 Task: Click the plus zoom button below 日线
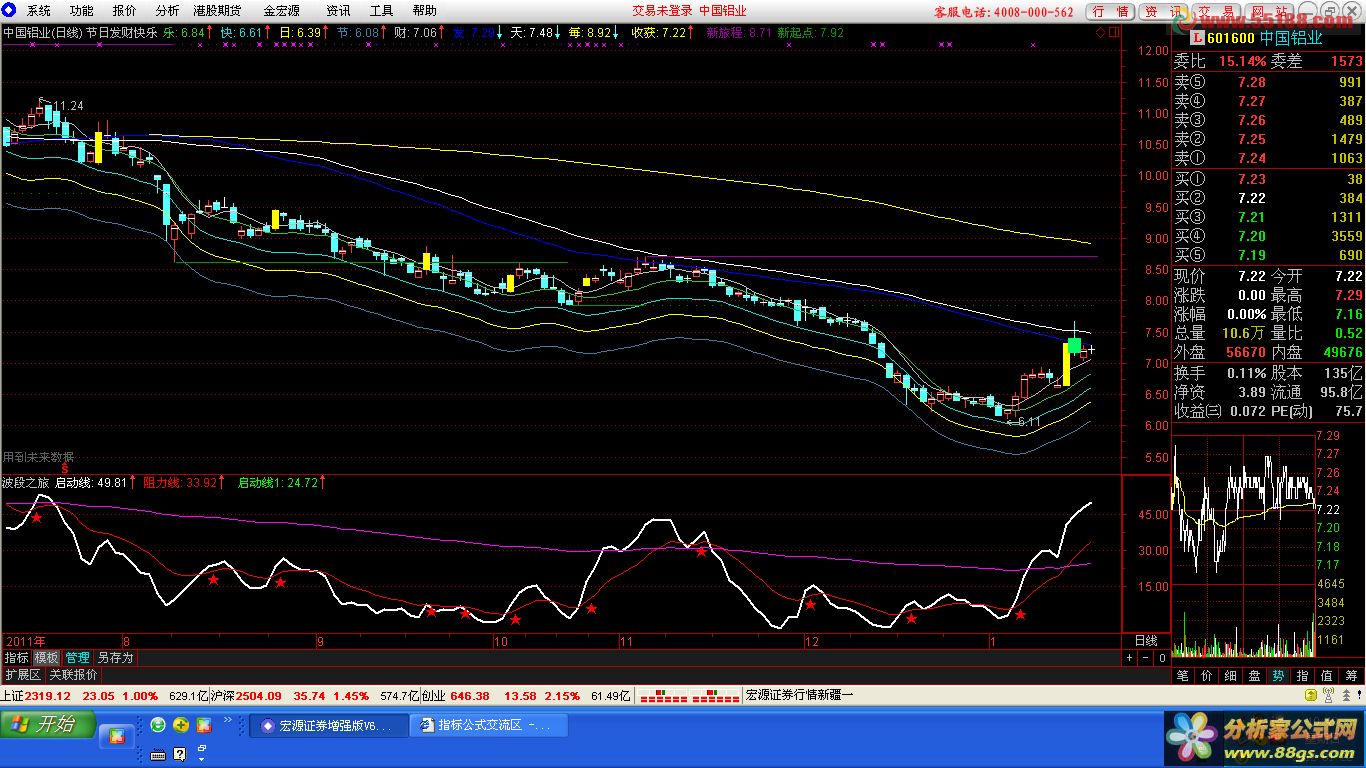pyautogui.click(x=1130, y=658)
